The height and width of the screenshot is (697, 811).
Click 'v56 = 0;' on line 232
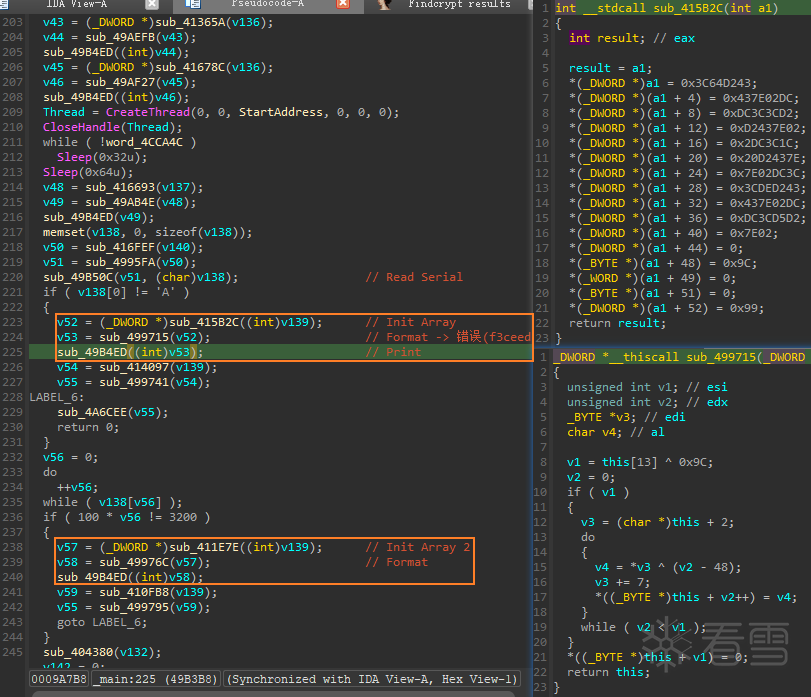click(x=70, y=457)
